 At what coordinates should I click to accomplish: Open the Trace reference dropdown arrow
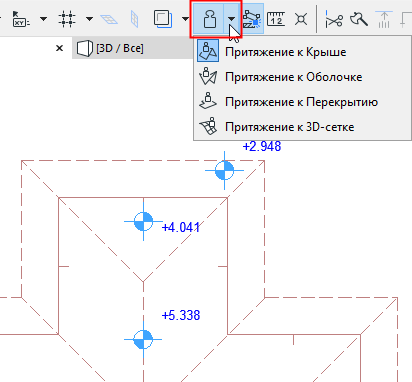[x=185, y=19]
